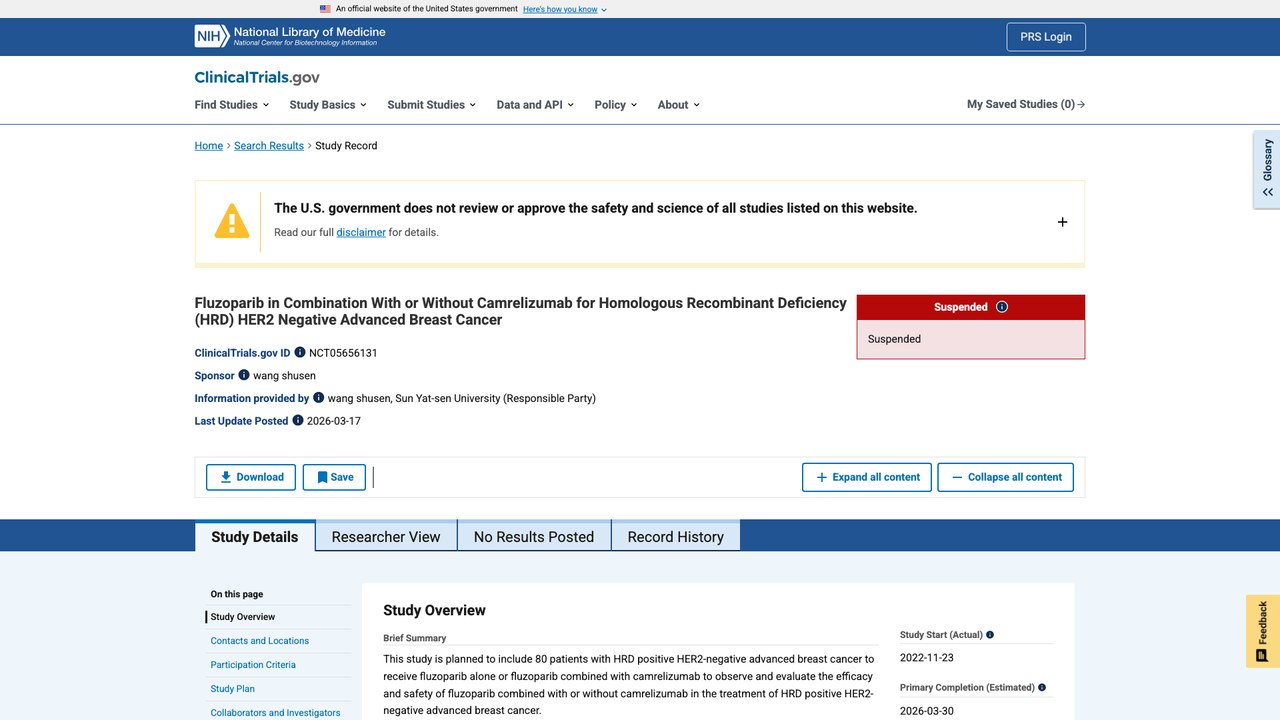The height and width of the screenshot is (720, 1280).
Task: Switch to the Researcher View tab
Action: (x=386, y=537)
